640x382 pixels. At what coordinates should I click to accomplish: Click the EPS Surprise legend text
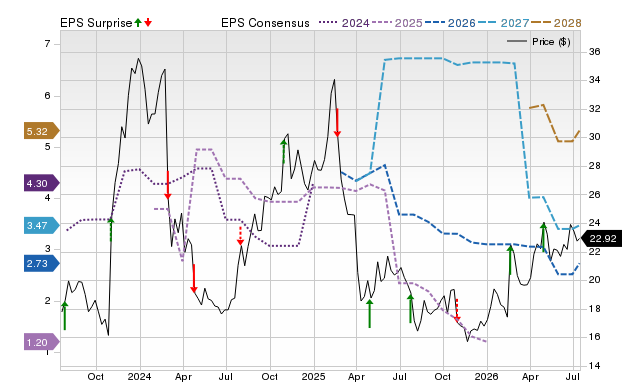tap(96, 23)
